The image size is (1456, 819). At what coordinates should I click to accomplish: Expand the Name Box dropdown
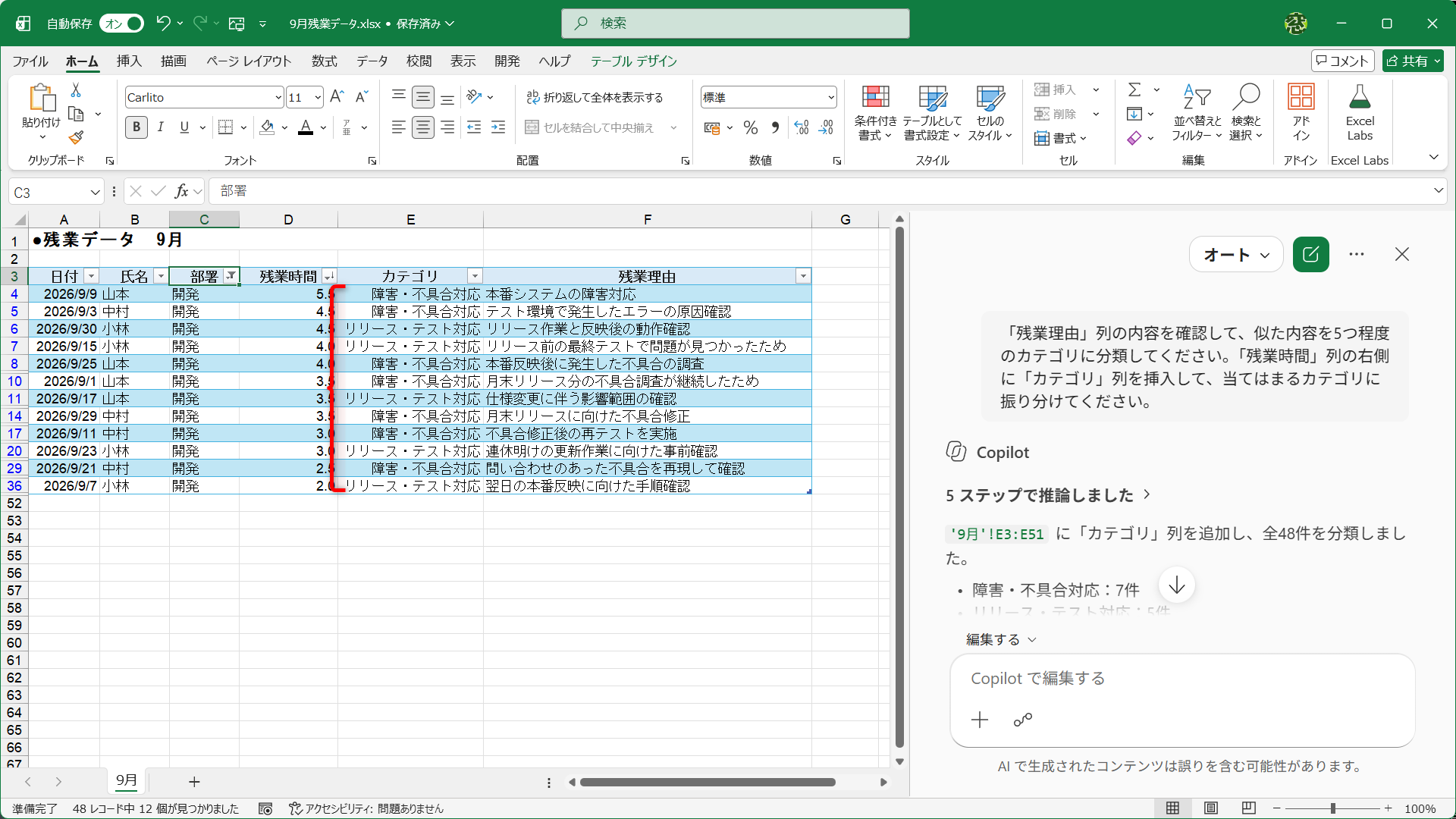(95, 193)
